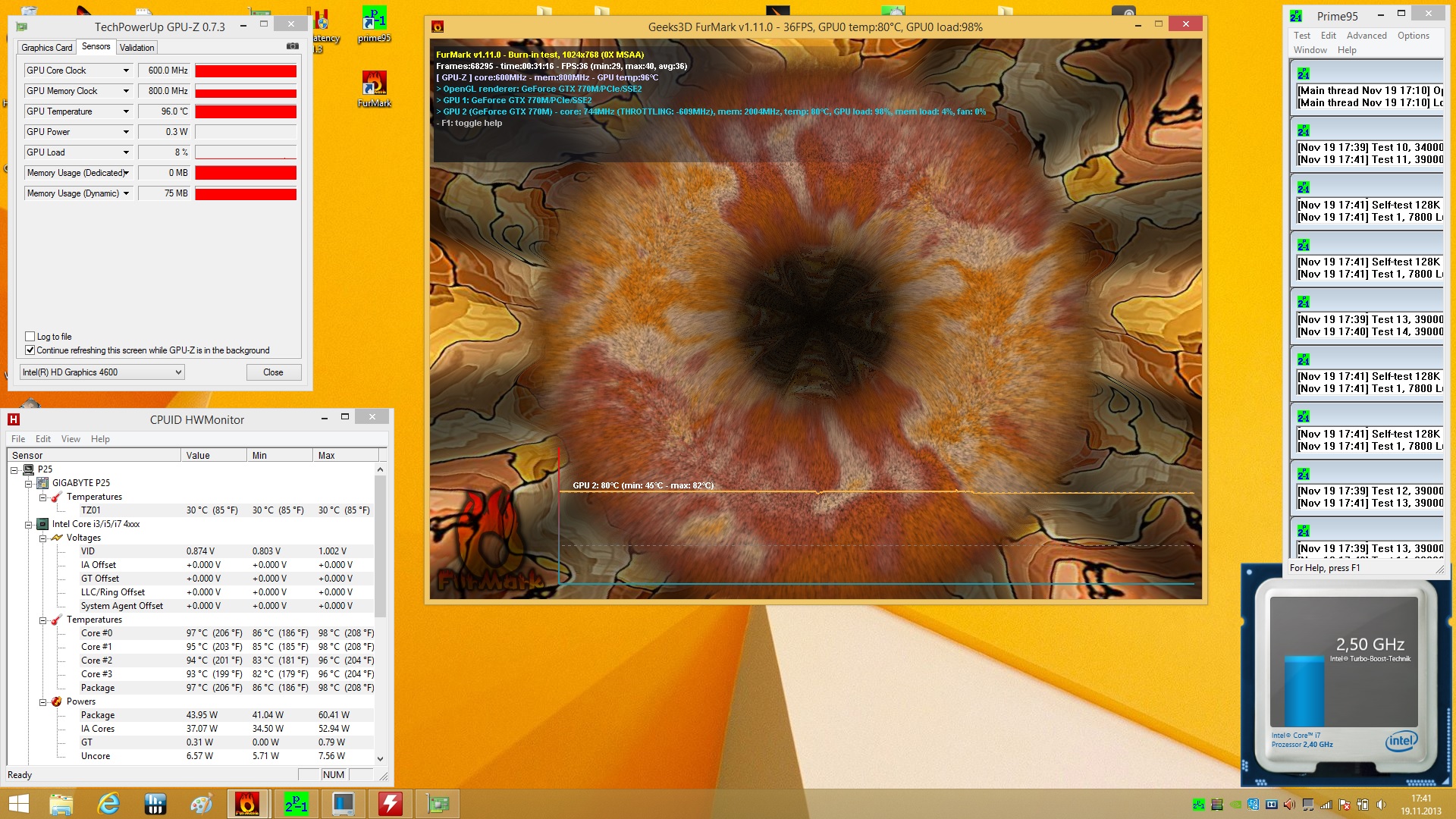Click the GPU Temperature red graph bar
This screenshot has width=1456, height=819.
point(246,111)
